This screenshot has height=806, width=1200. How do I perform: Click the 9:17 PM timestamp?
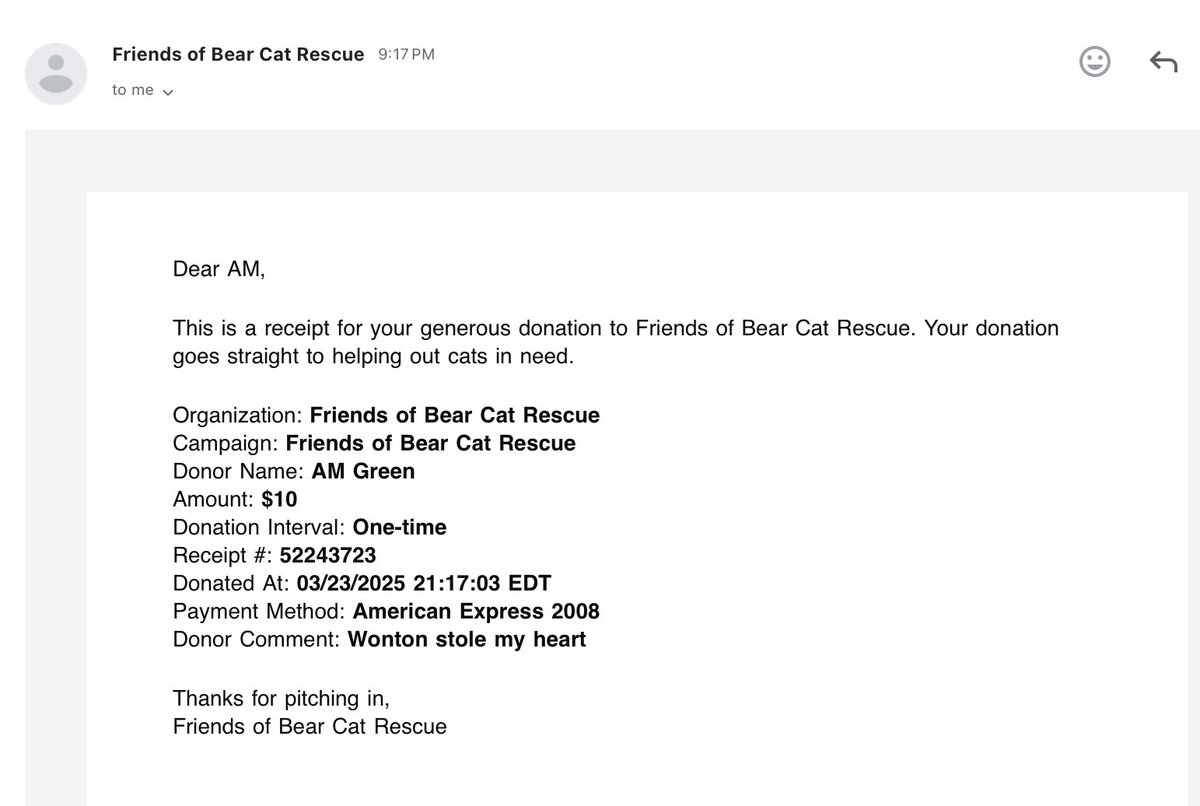pyautogui.click(x=406, y=55)
